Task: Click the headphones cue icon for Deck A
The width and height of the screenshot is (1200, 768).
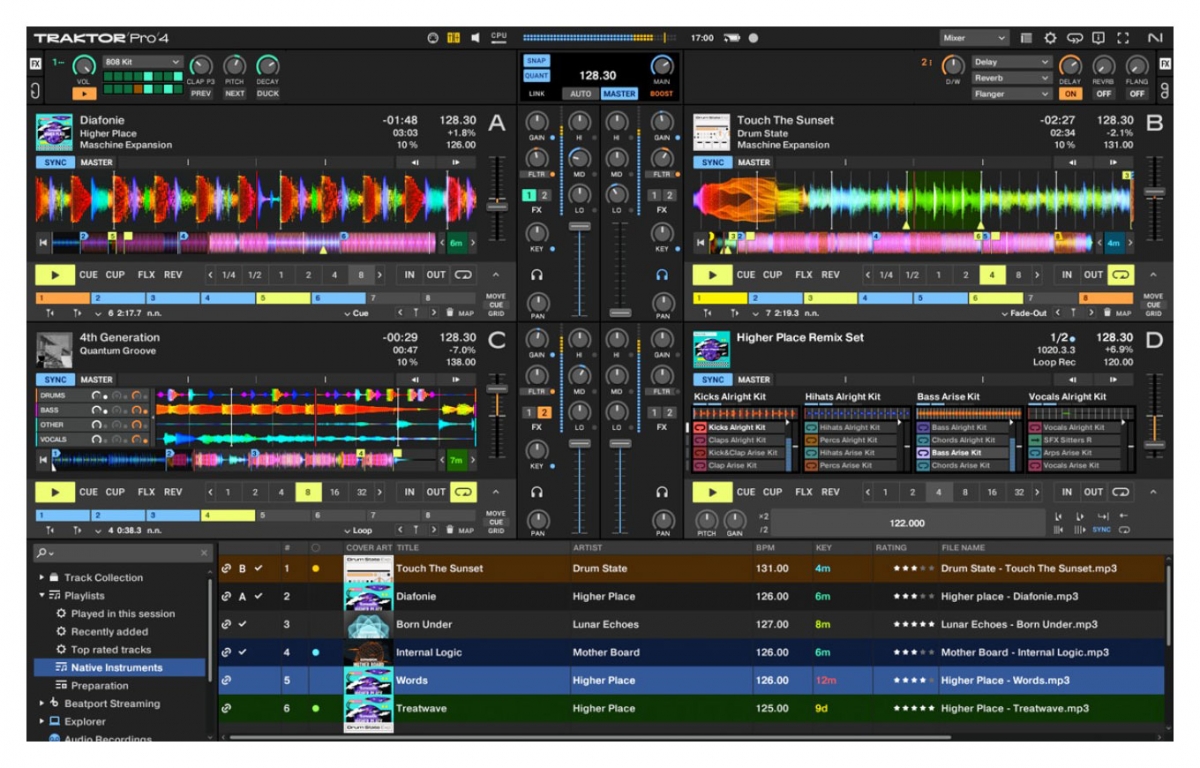Action: pyautogui.click(x=537, y=274)
